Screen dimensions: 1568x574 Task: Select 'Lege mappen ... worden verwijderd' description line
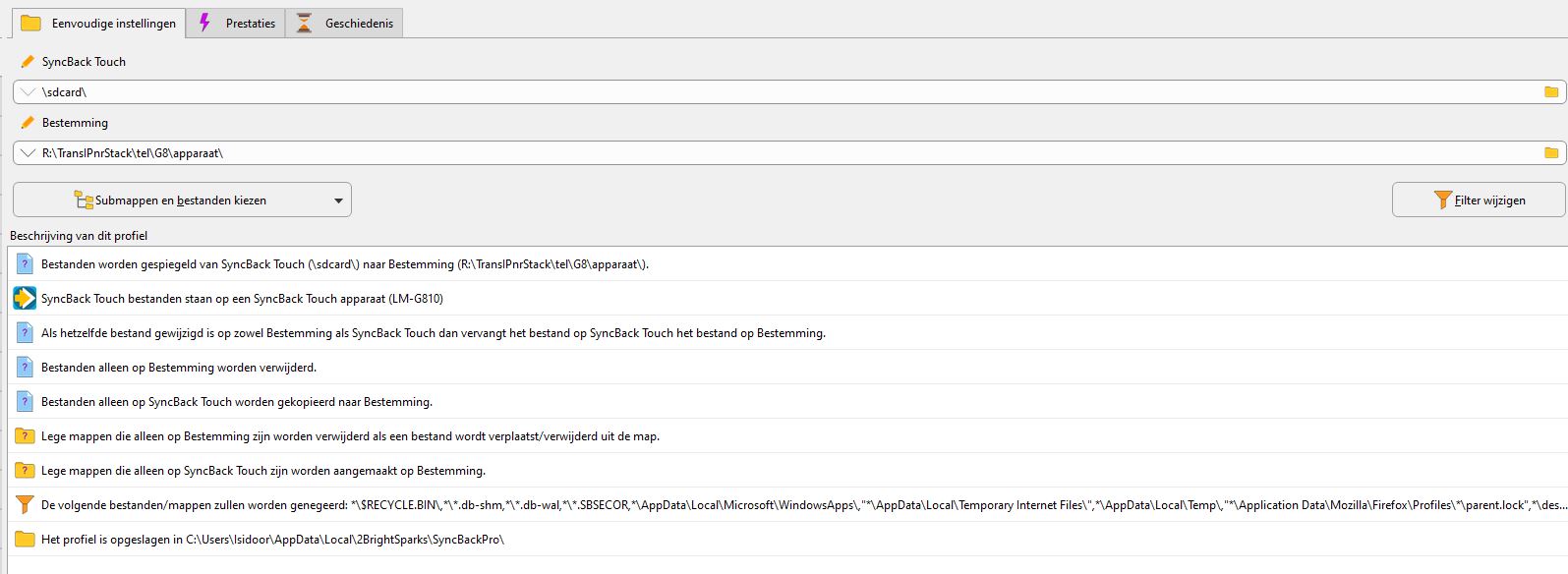pos(787,435)
